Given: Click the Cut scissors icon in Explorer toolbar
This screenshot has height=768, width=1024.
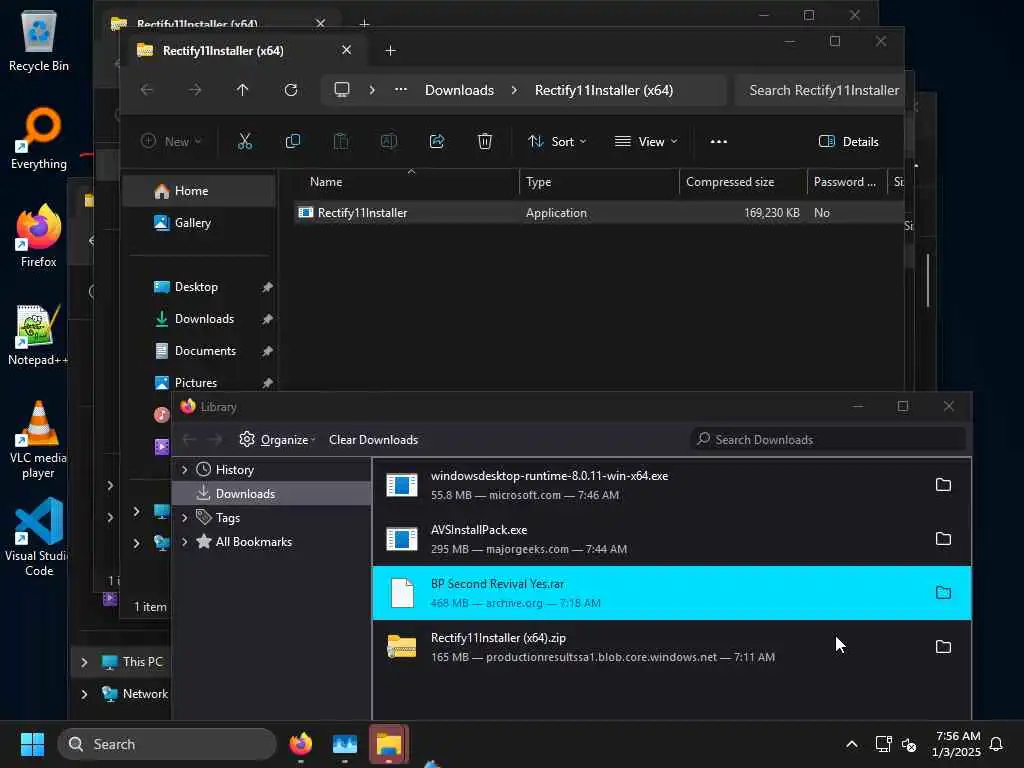Looking at the screenshot, I should click(245, 141).
